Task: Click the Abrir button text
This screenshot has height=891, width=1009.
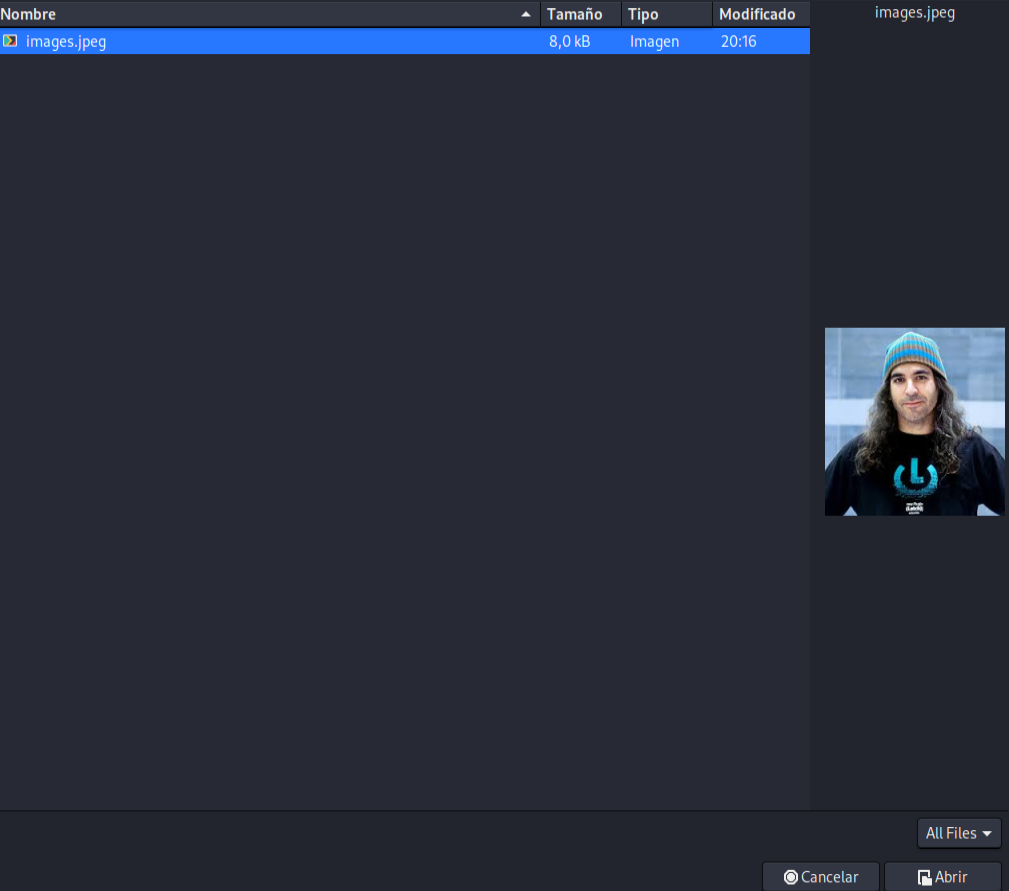Action: (950, 877)
